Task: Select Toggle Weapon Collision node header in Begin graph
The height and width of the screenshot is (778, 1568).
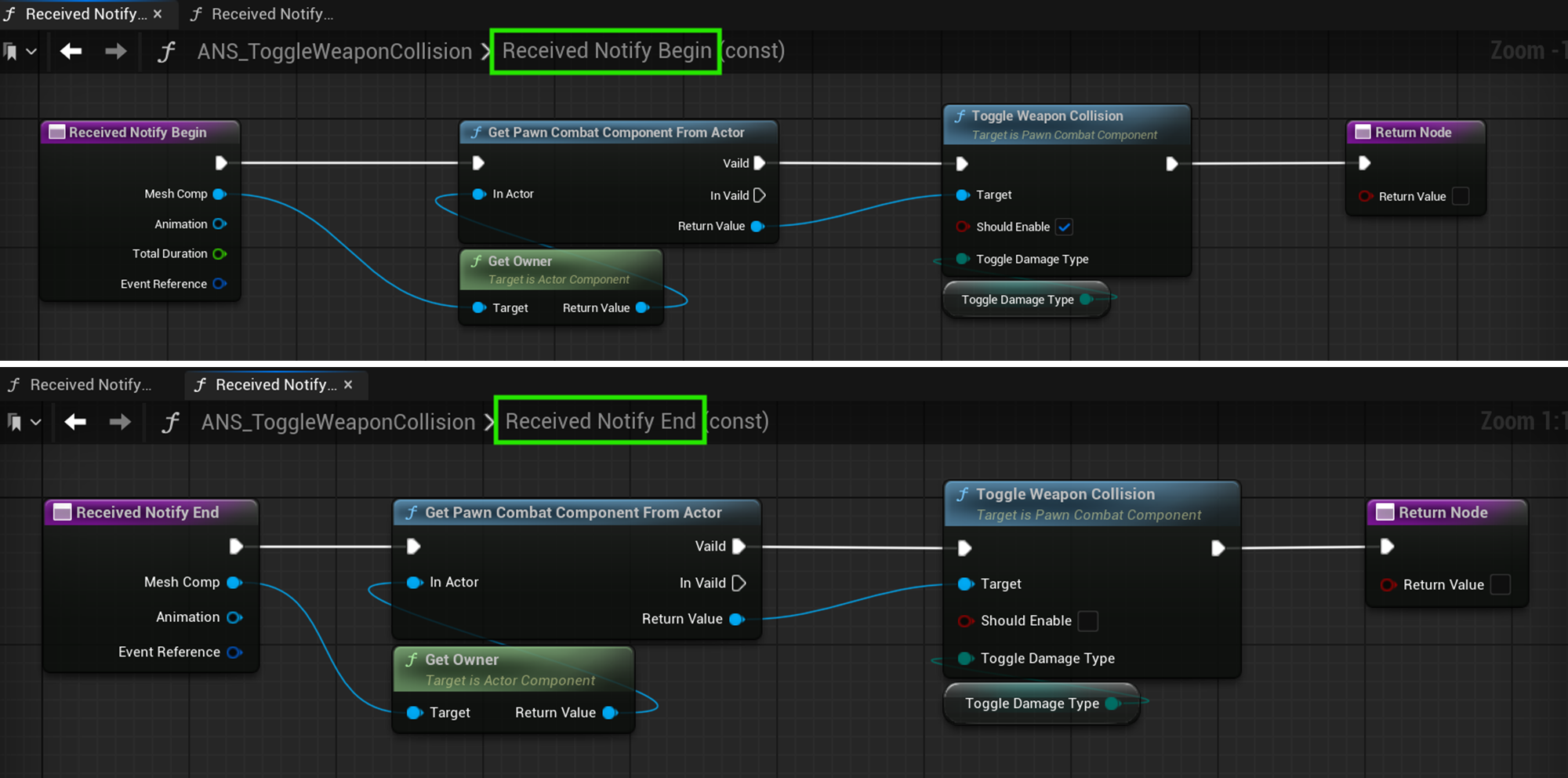Action: pos(1067,125)
